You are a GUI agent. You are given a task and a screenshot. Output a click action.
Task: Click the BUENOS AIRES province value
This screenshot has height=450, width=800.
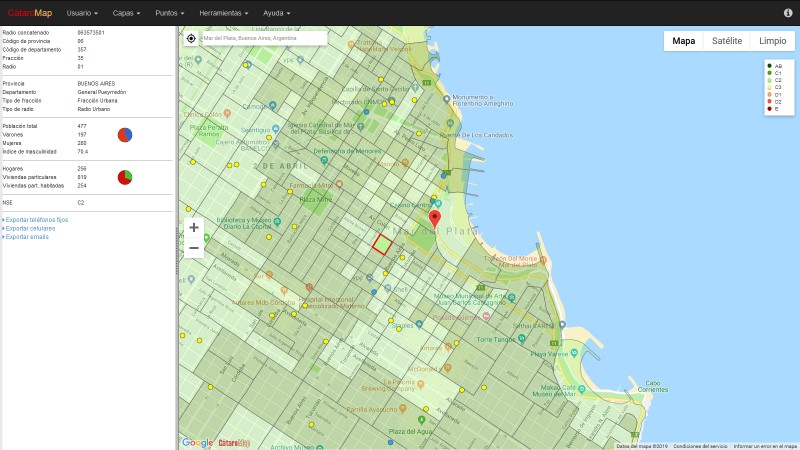click(x=96, y=84)
